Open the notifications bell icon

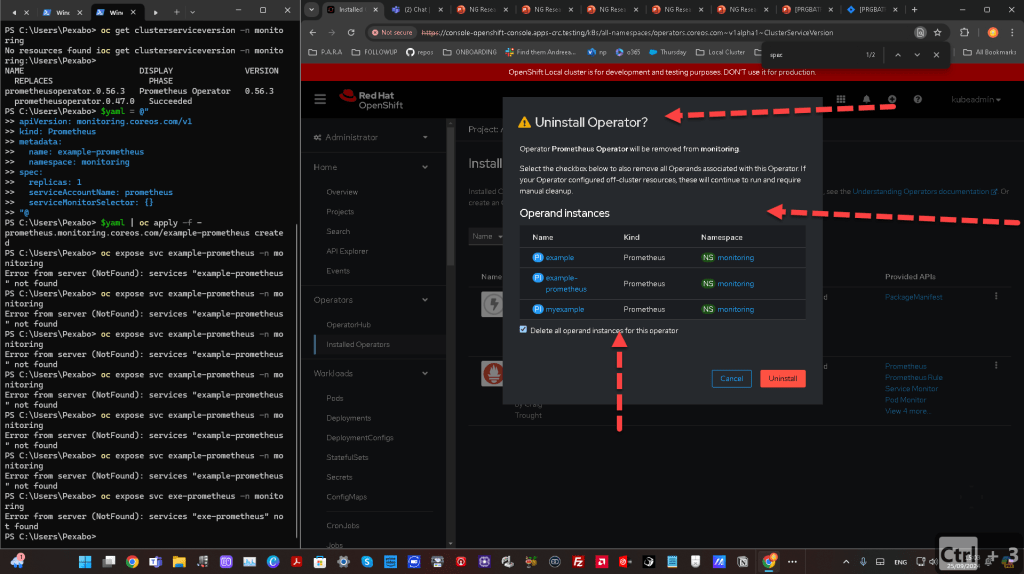coord(866,99)
